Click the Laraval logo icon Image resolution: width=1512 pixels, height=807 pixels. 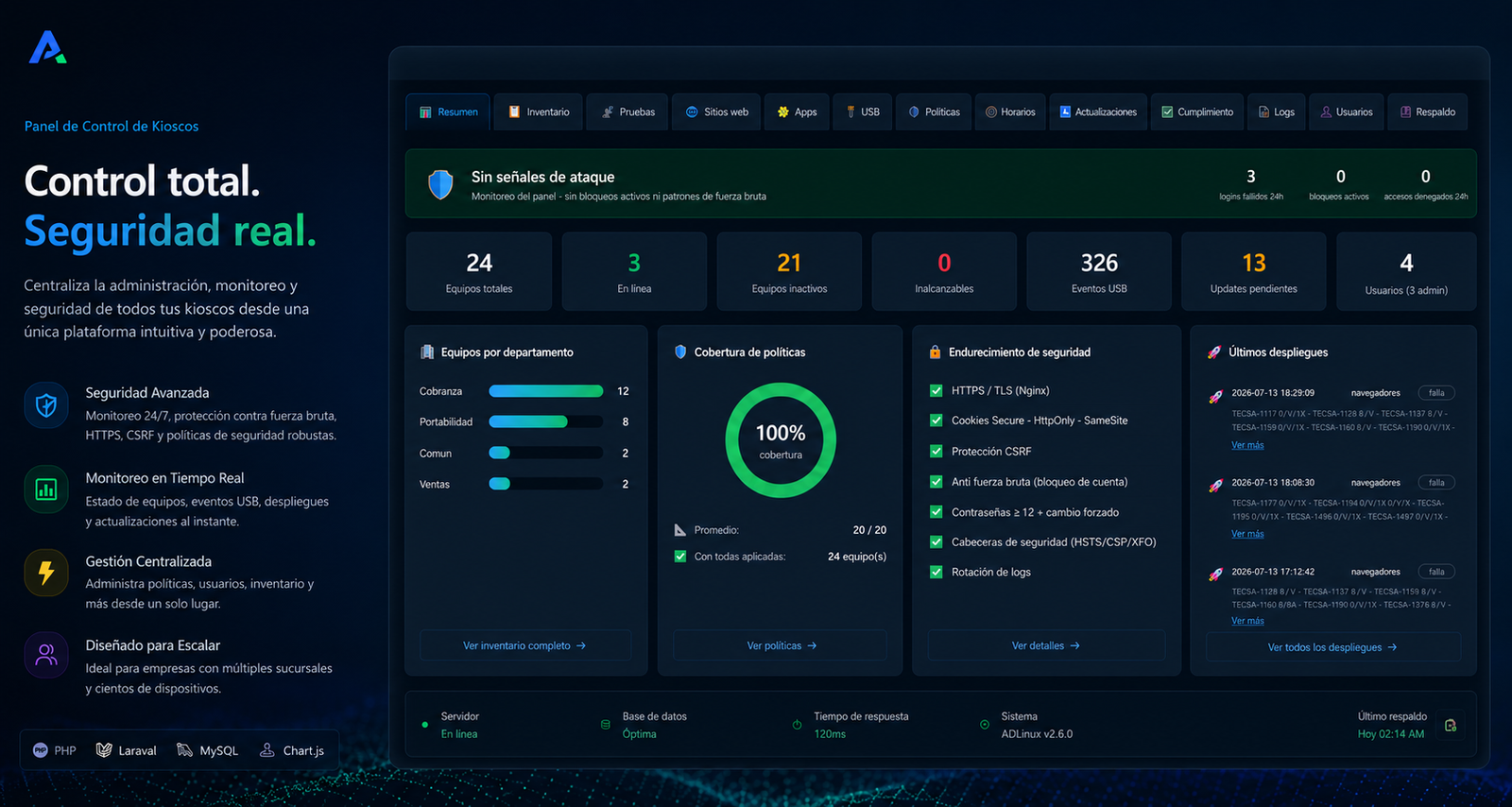click(x=104, y=750)
